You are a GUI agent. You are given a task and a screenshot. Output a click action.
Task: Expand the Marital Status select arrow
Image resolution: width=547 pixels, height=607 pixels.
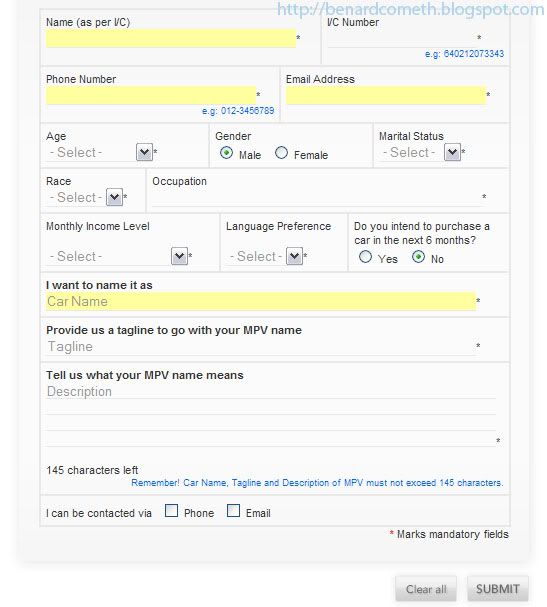(452, 152)
